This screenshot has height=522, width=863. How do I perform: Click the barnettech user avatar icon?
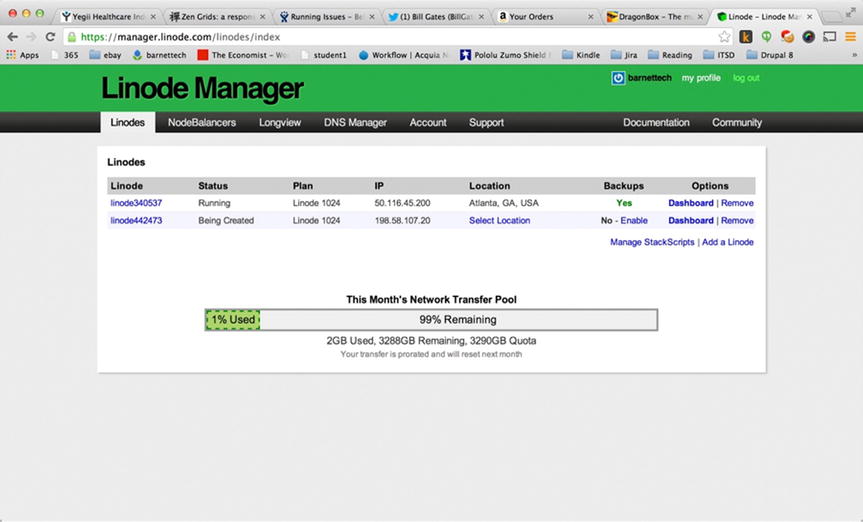[x=618, y=78]
